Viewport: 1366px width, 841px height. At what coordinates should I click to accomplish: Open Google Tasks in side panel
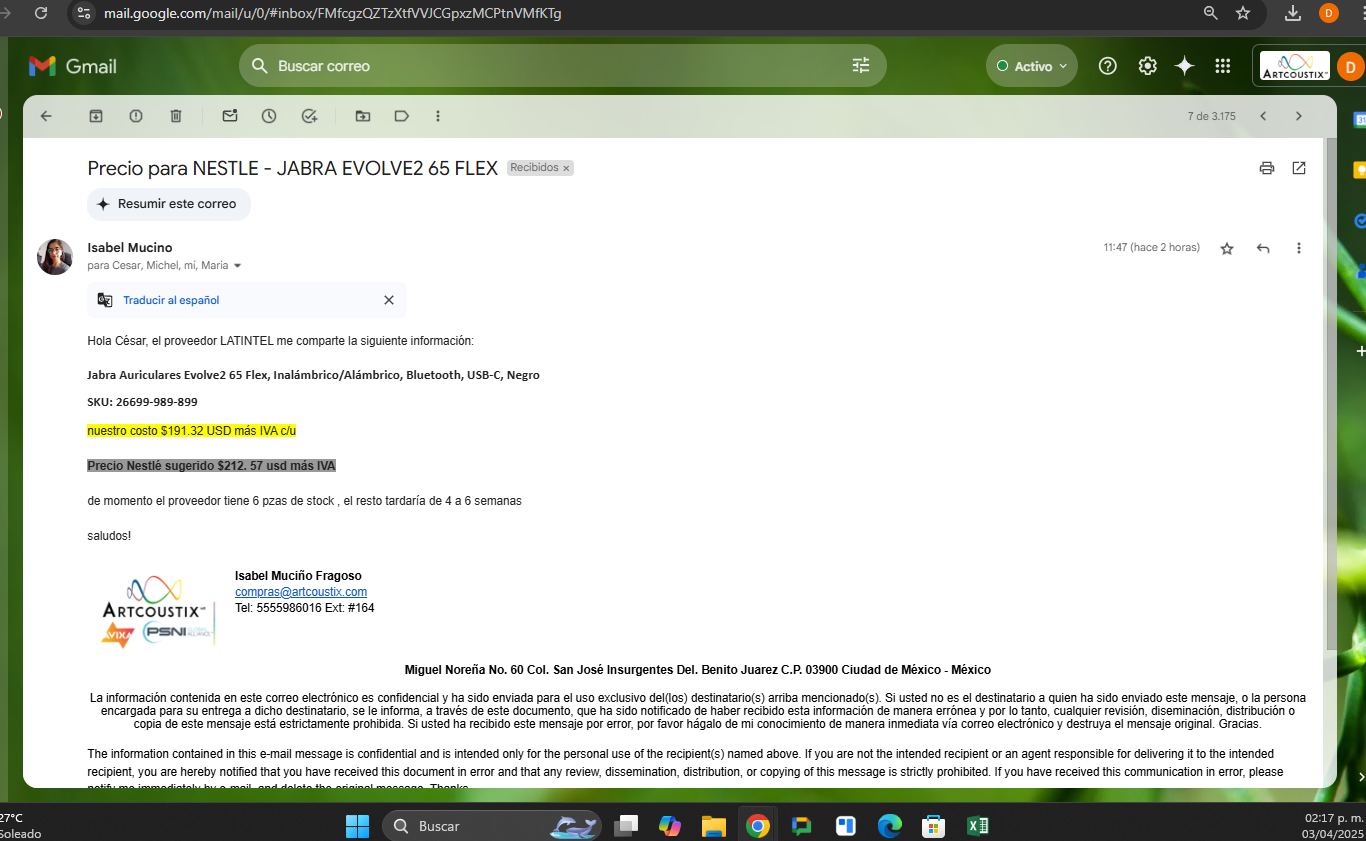(1360, 220)
